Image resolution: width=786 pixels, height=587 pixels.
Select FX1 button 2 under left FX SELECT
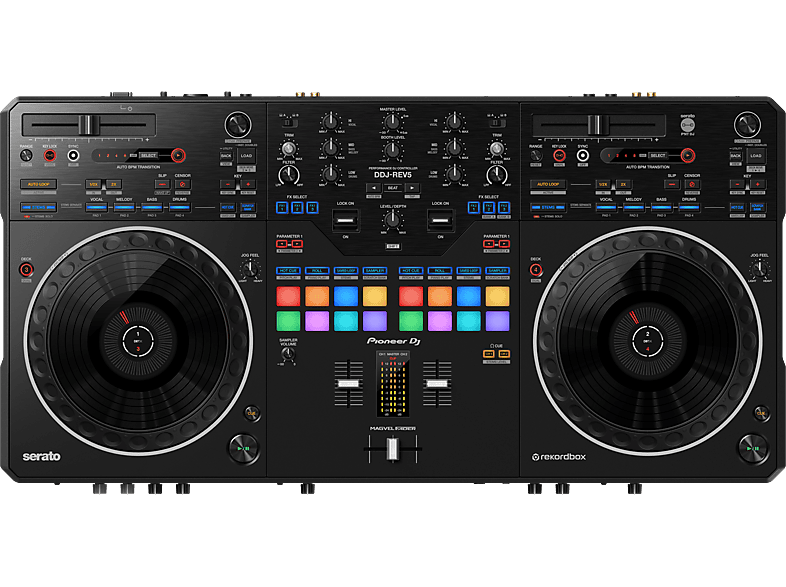pos(297,207)
